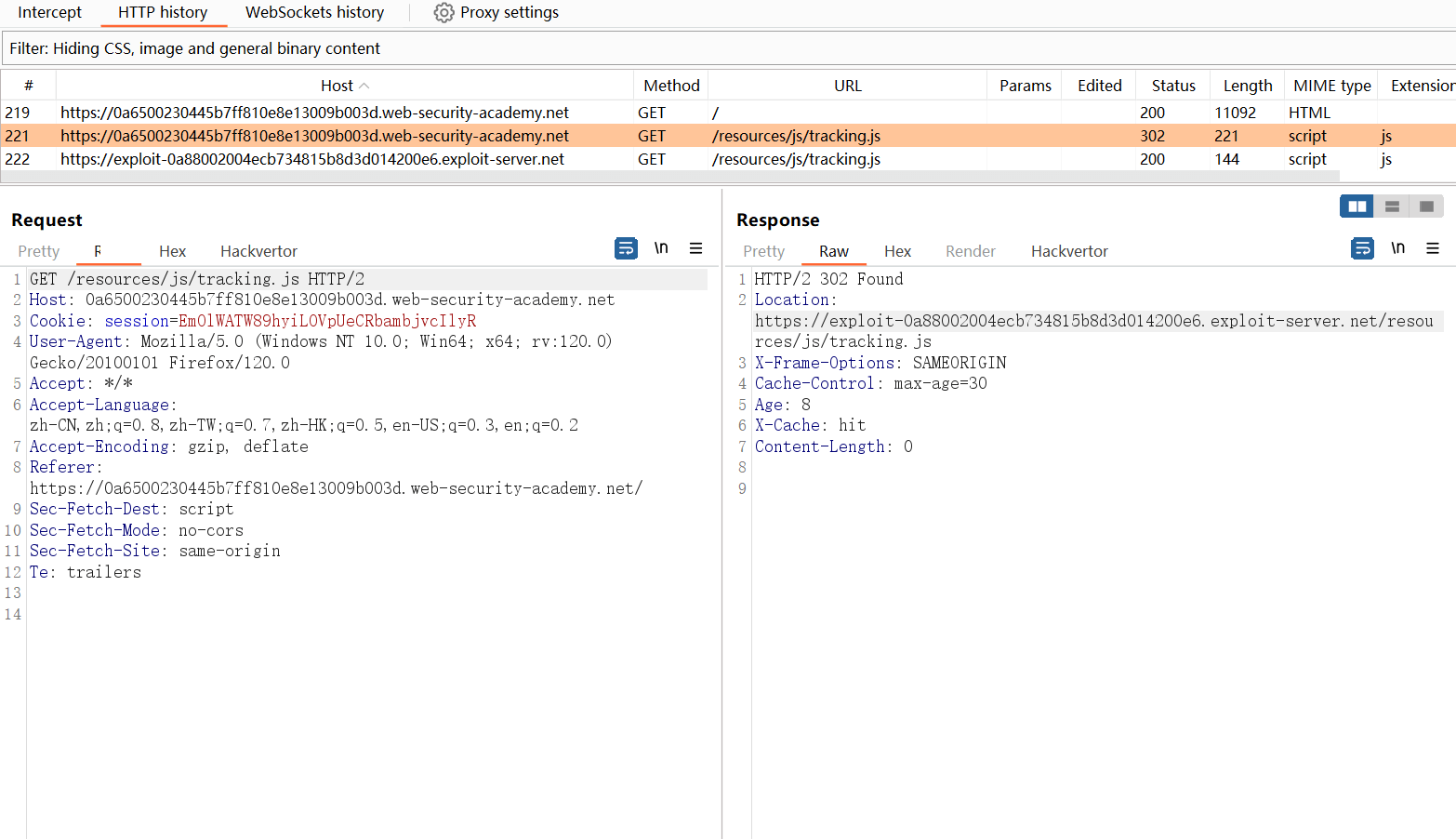Open Render tab in Response panel
The width and height of the screenshot is (1456, 839).
point(970,251)
